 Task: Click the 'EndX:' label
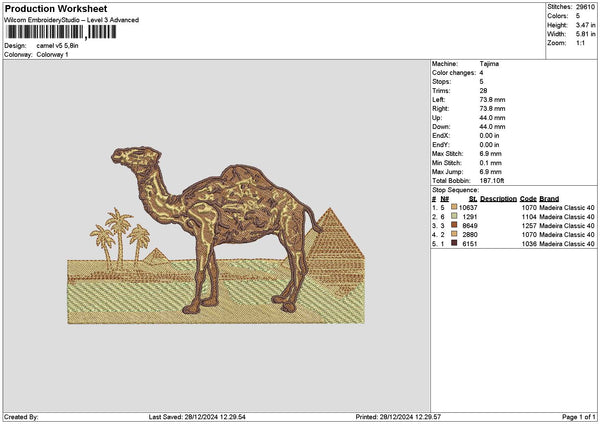441,136
